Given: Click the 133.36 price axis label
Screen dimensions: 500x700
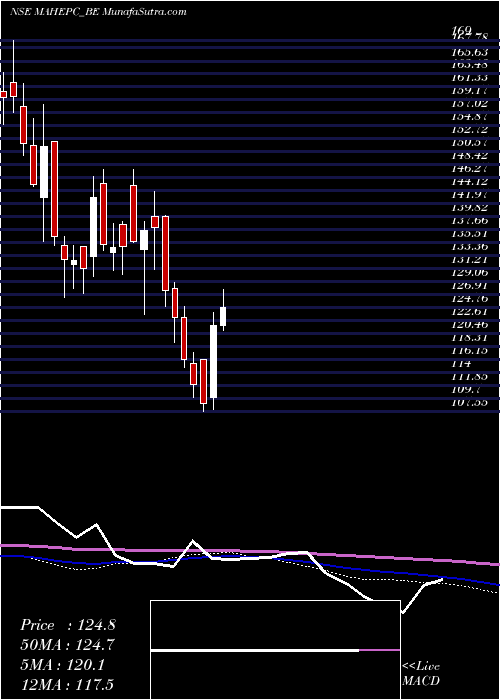Looking at the screenshot, I should [469, 246].
